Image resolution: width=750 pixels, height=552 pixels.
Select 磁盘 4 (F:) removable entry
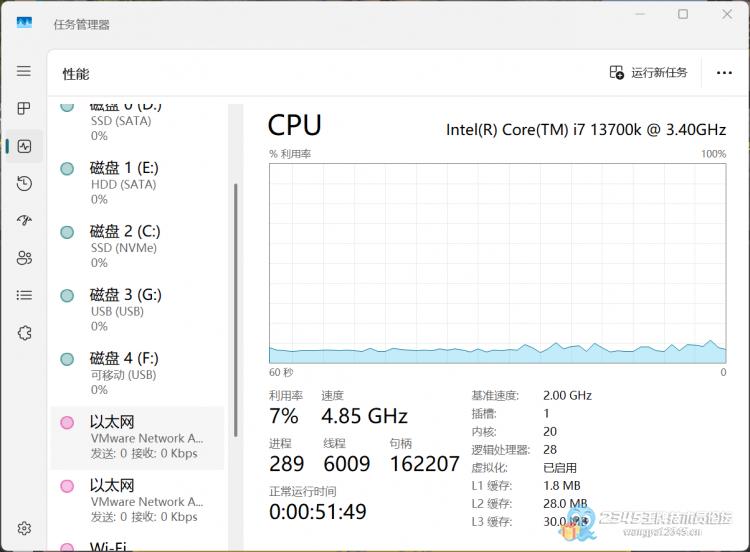tap(137, 374)
